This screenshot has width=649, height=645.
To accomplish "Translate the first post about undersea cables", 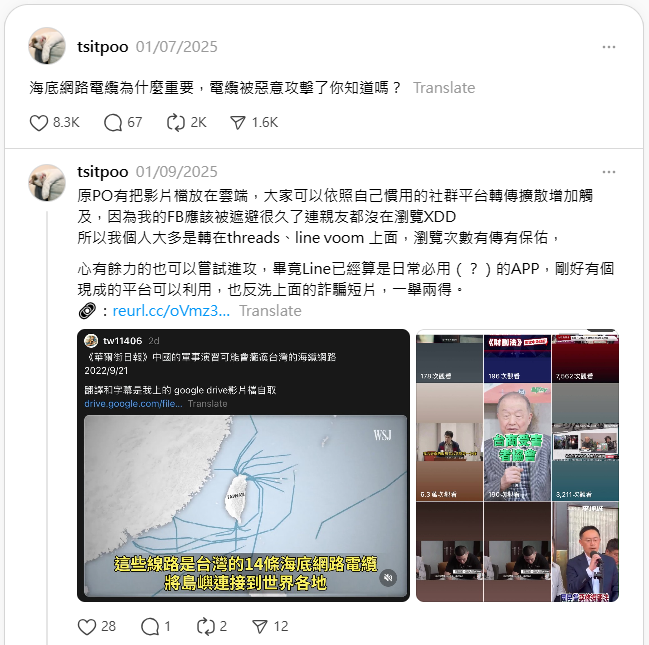I will click(444, 88).
